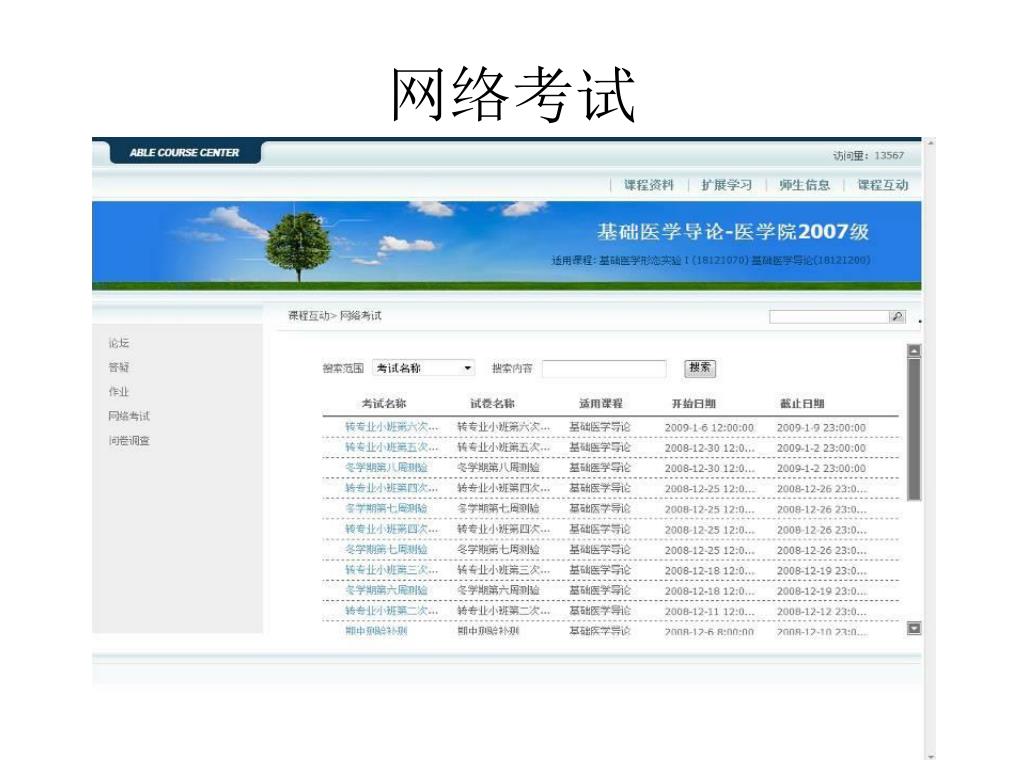Click the 搜索 button

tap(700, 368)
